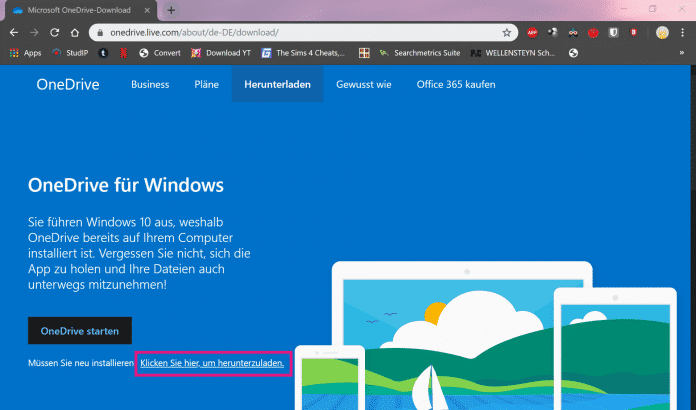Go to the browser home page
Image resolution: width=696 pixels, height=410 pixels.
79,32
